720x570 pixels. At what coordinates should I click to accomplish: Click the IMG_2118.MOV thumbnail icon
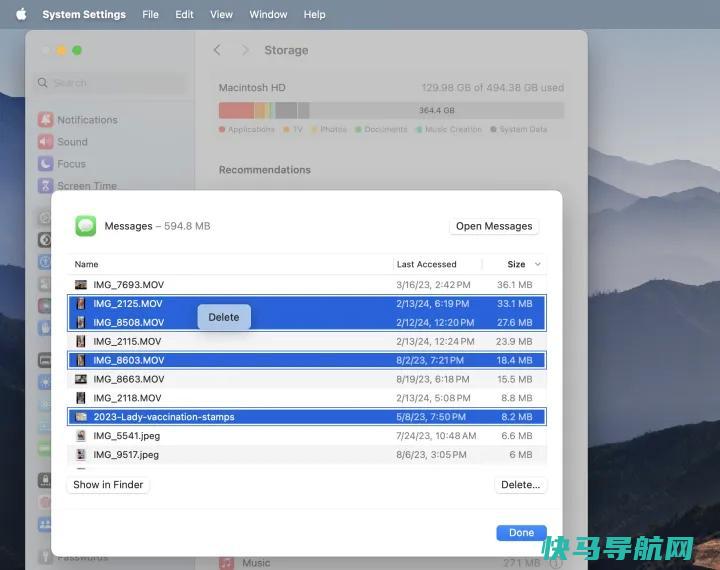pyautogui.click(x=81, y=398)
